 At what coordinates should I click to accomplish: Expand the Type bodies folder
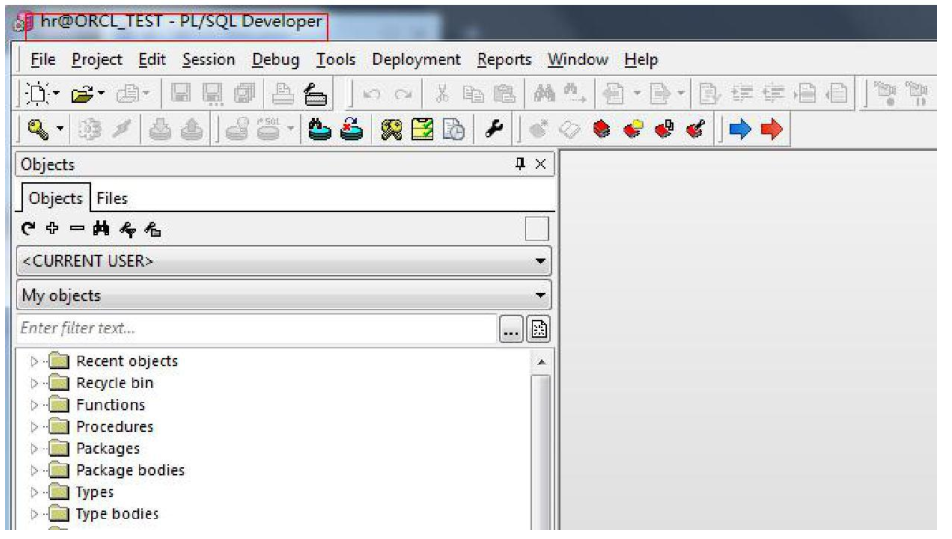(34, 514)
